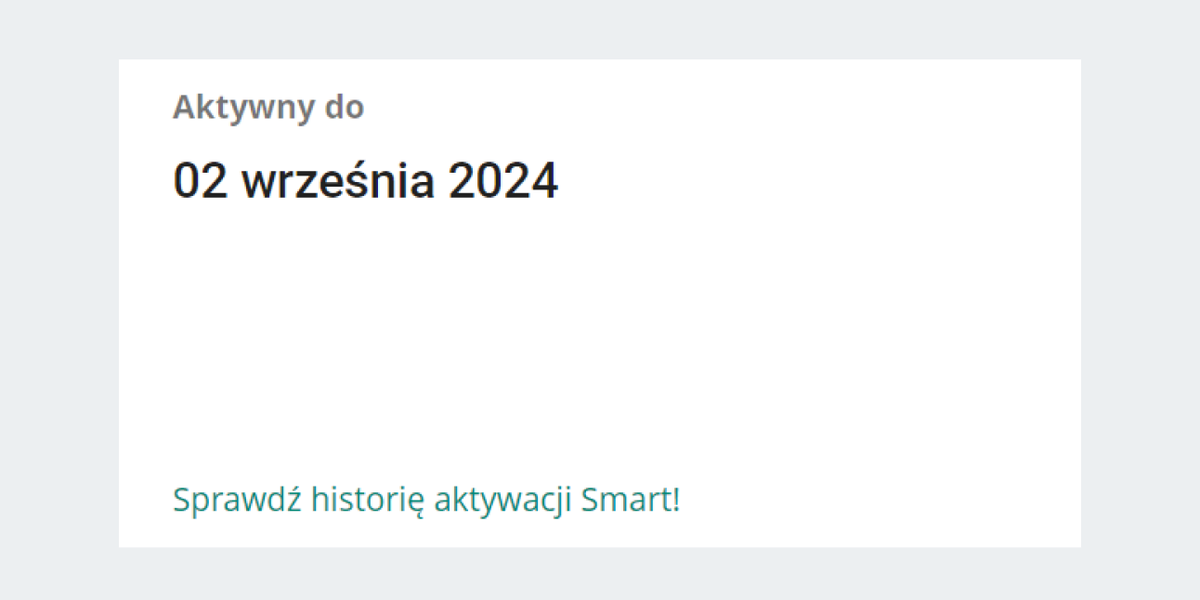The width and height of the screenshot is (1200, 600).
Task: Click the word "do" in the gray label
Action: point(344,108)
